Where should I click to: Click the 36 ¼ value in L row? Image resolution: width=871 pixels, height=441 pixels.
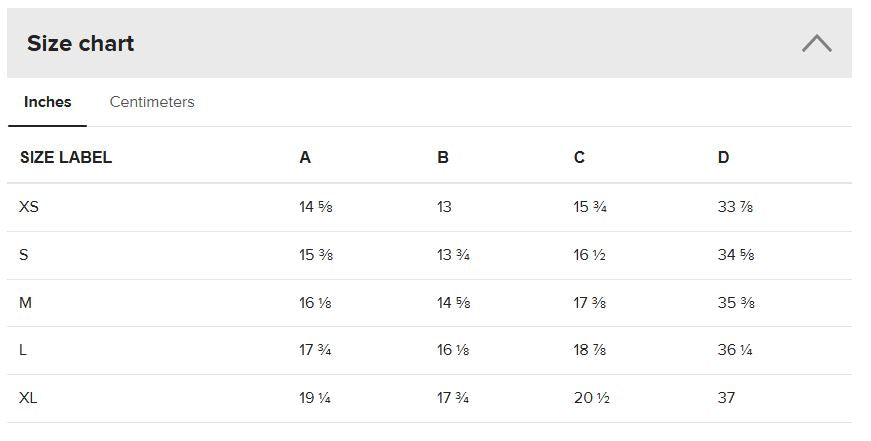[x=735, y=350]
